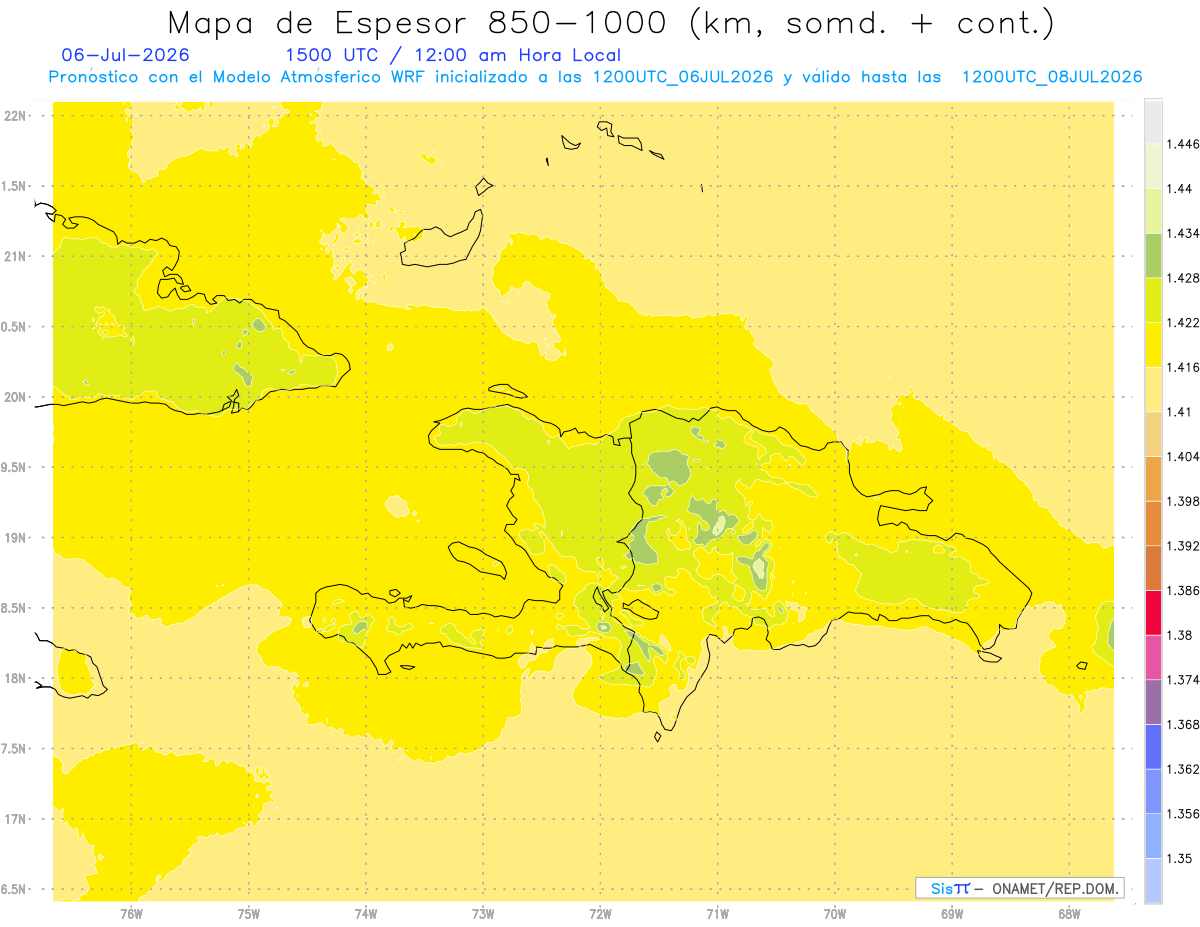Viewport: 1200px width, 927px height.
Task: Click the color bar value '1.434'
Action: pos(1183,234)
